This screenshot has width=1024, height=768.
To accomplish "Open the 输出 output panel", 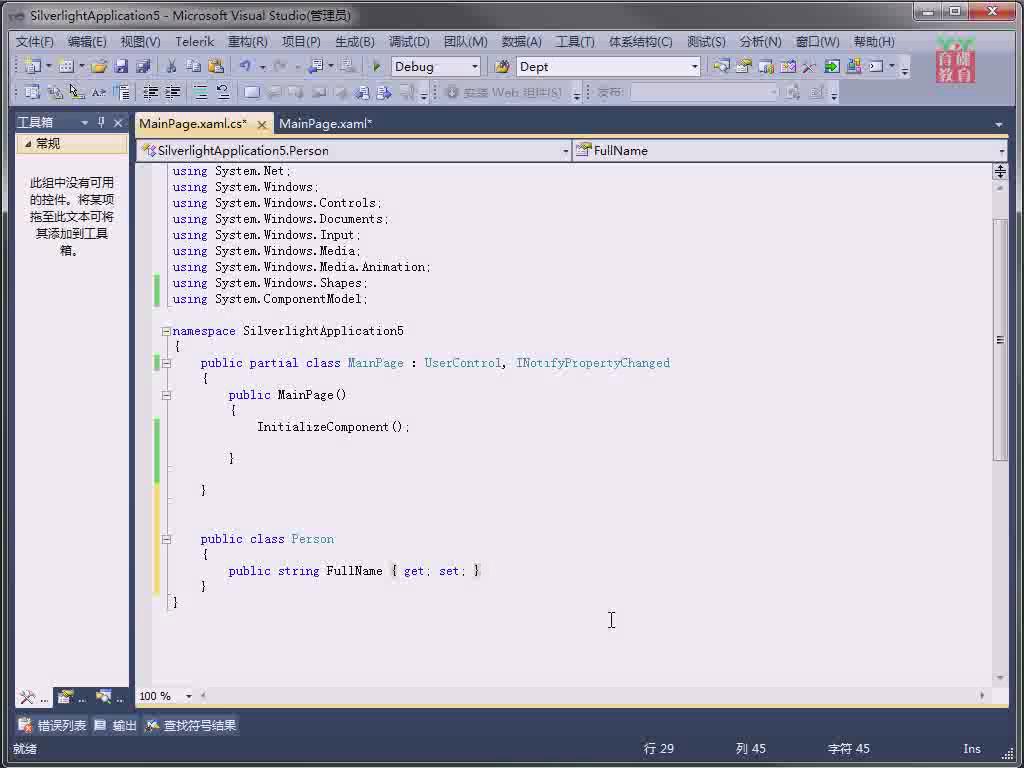I will [x=116, y=726].
